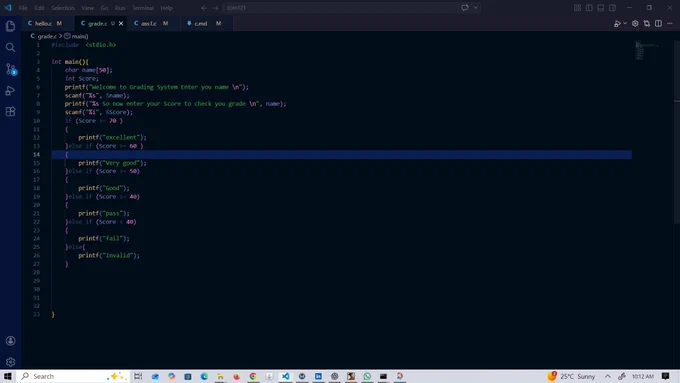Open the Customize Layout icon

click(577, 8)
